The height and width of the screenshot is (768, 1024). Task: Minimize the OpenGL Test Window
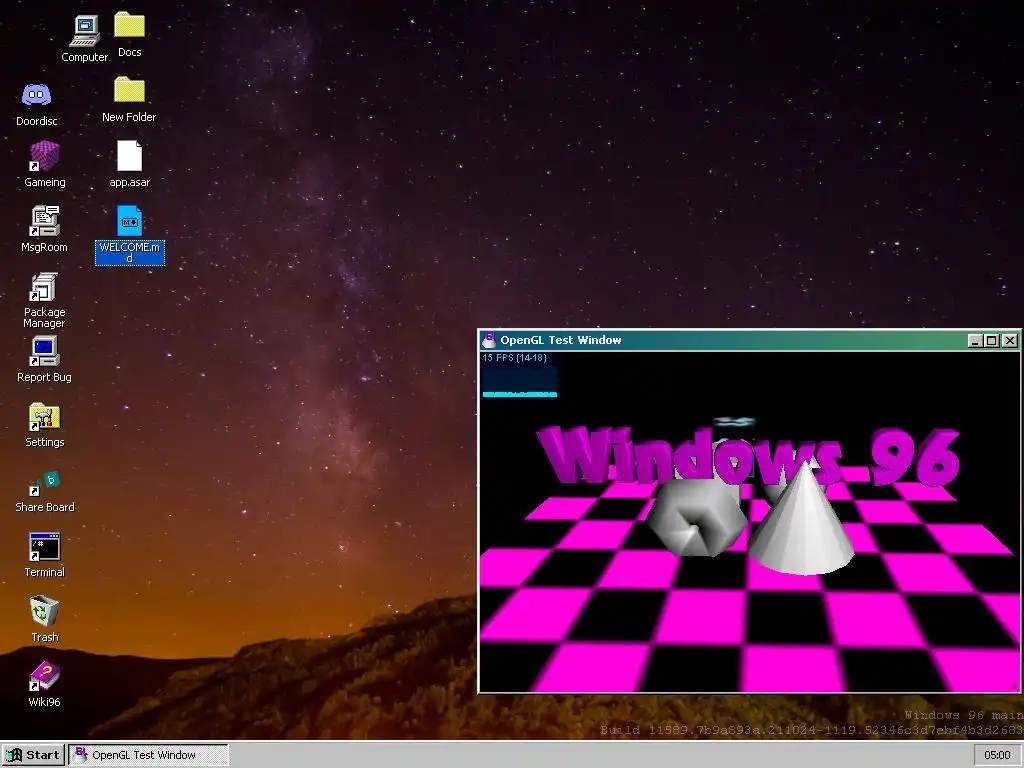click(975, 340)
